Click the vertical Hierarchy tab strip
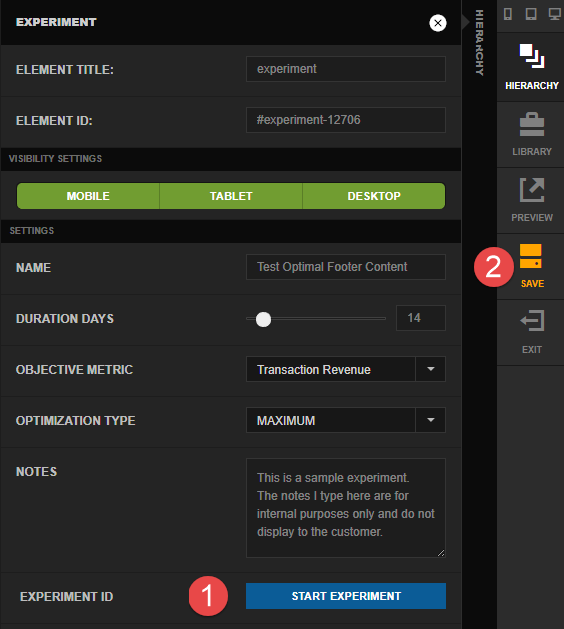The width and height of the screenshot is (564, 629). pos(479,43)
